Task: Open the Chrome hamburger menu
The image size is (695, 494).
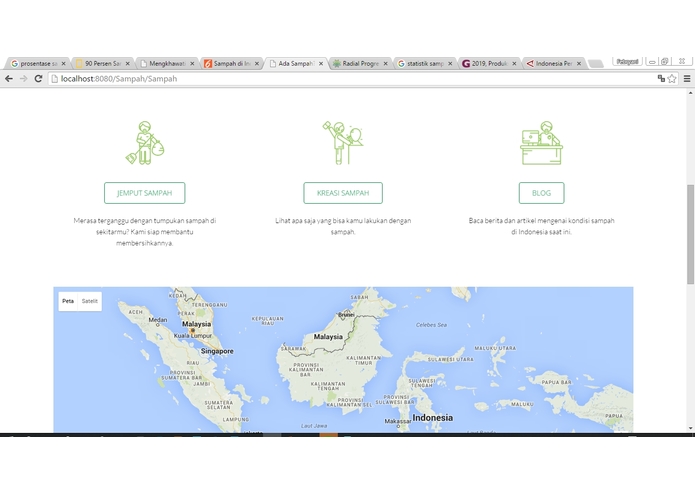Action: click(687, 78)
